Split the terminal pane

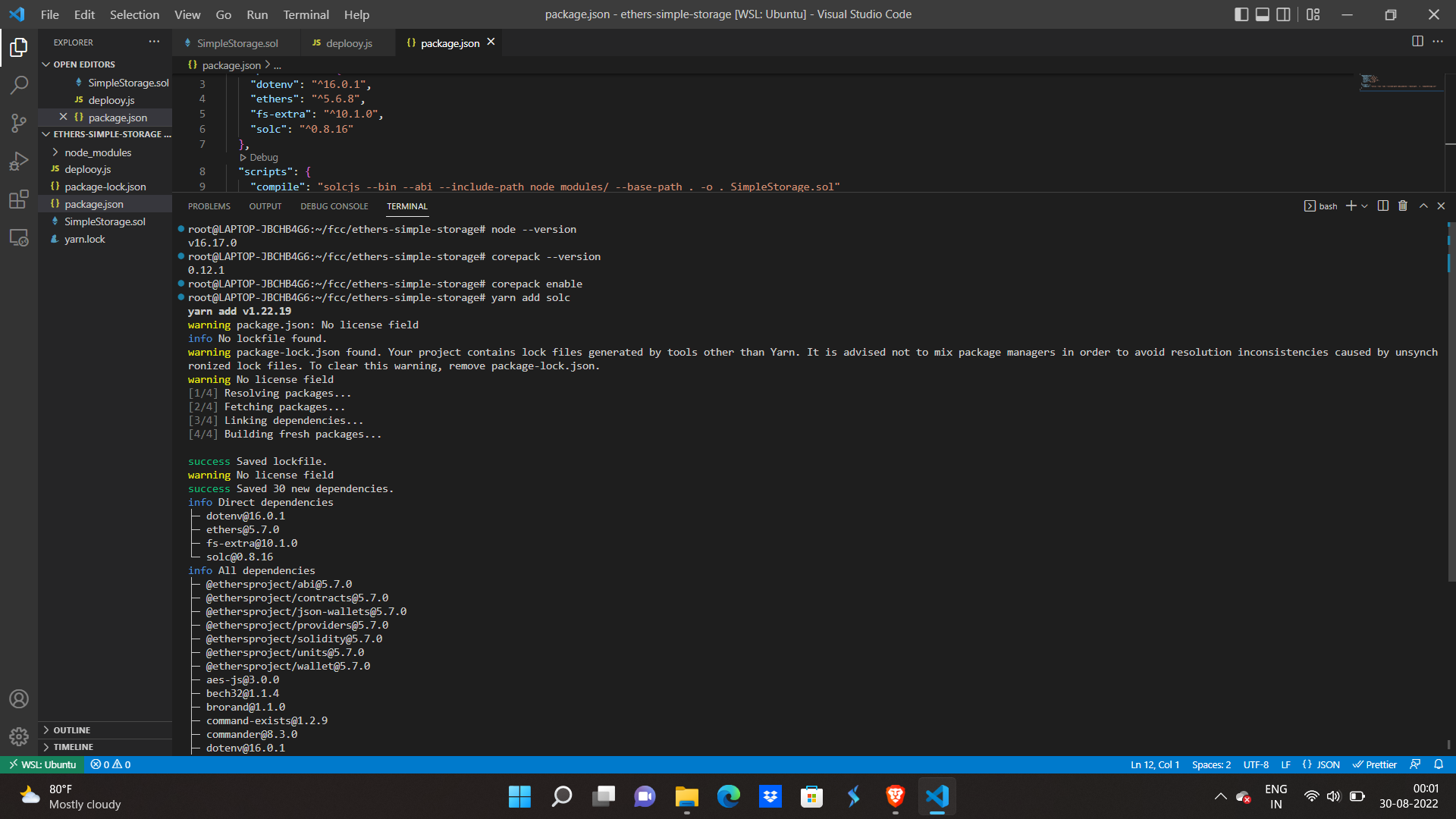1383,206
